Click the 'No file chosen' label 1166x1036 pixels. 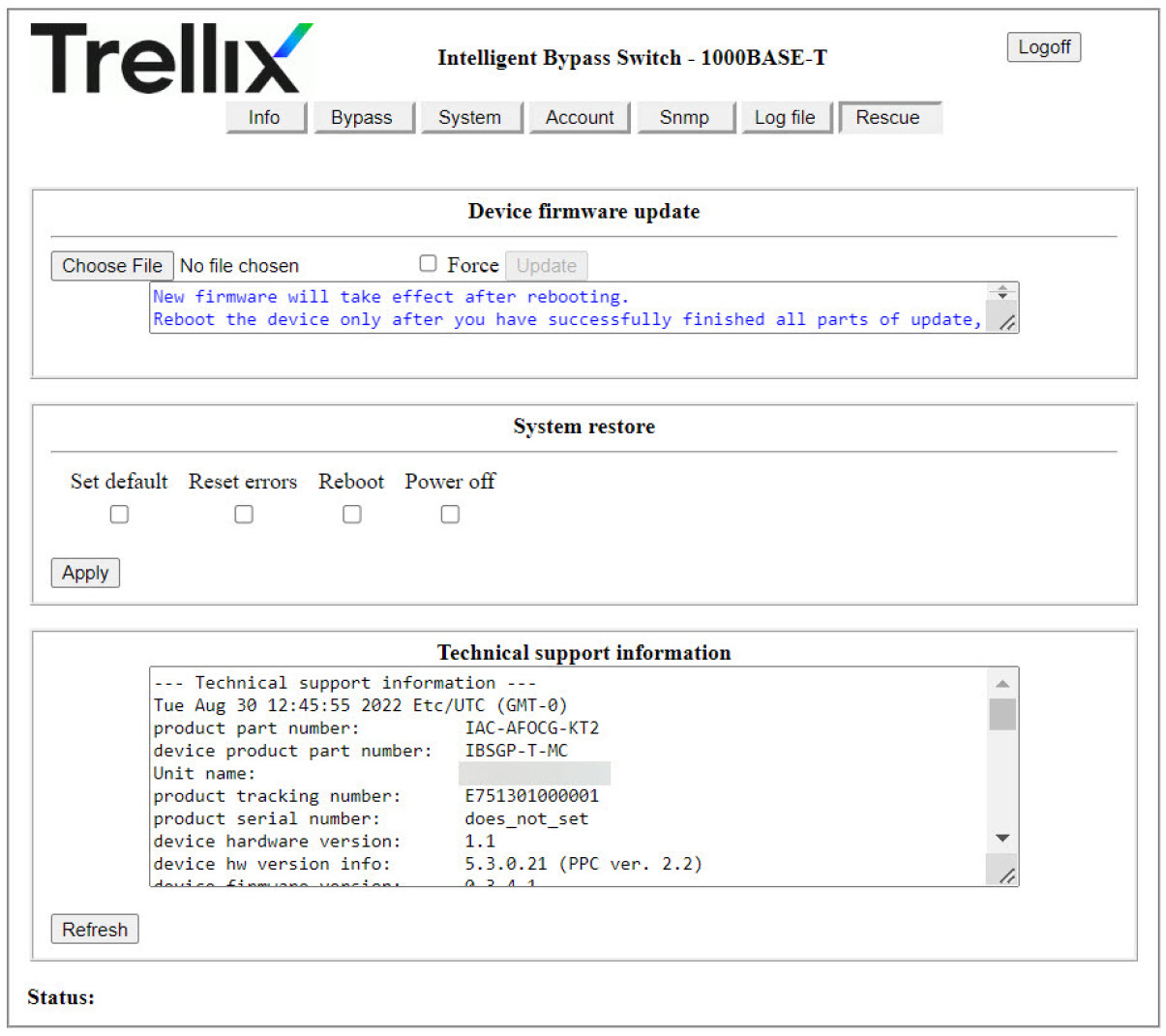point(239,266)
